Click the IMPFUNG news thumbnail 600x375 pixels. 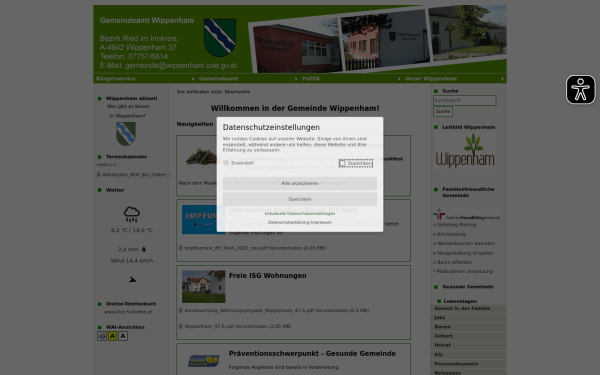pyautogui.click(x=204, y=220)
